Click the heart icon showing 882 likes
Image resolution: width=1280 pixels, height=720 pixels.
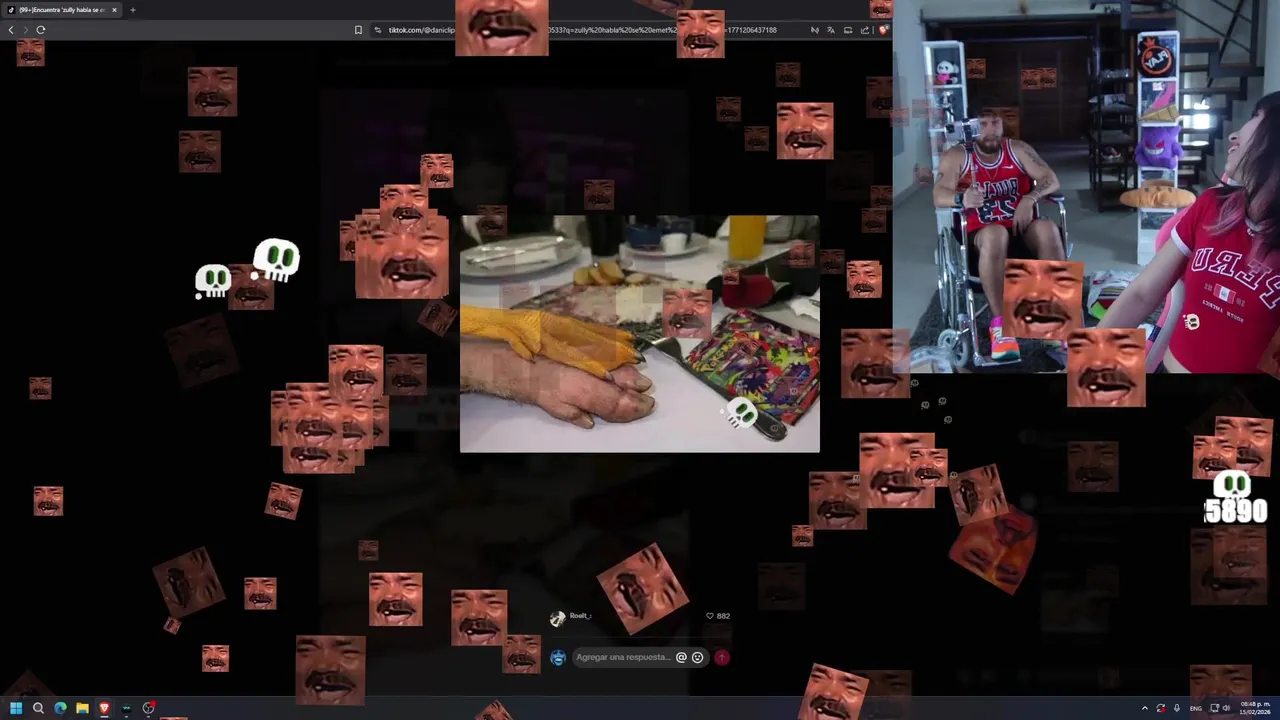point(710,616)
